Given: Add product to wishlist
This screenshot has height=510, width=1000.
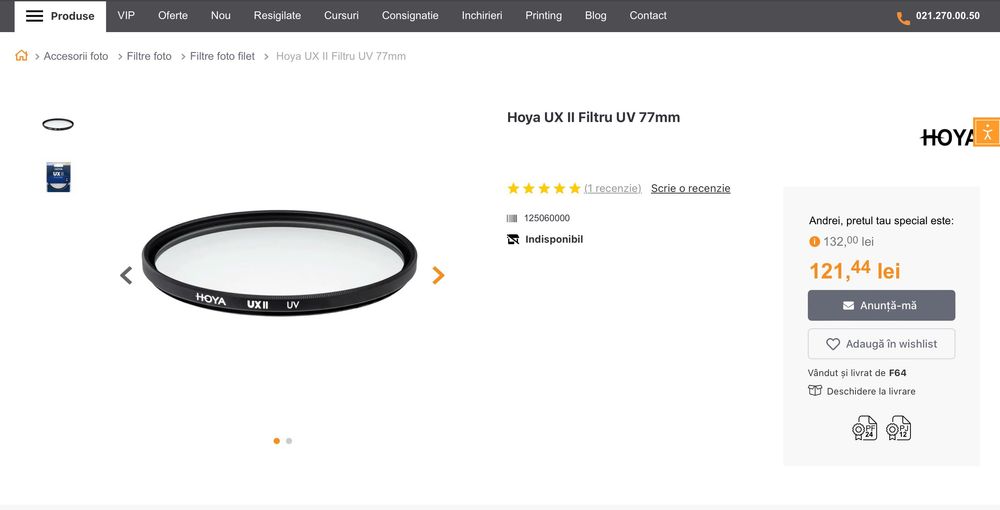Looking at the screenshot, I should 881,344.
